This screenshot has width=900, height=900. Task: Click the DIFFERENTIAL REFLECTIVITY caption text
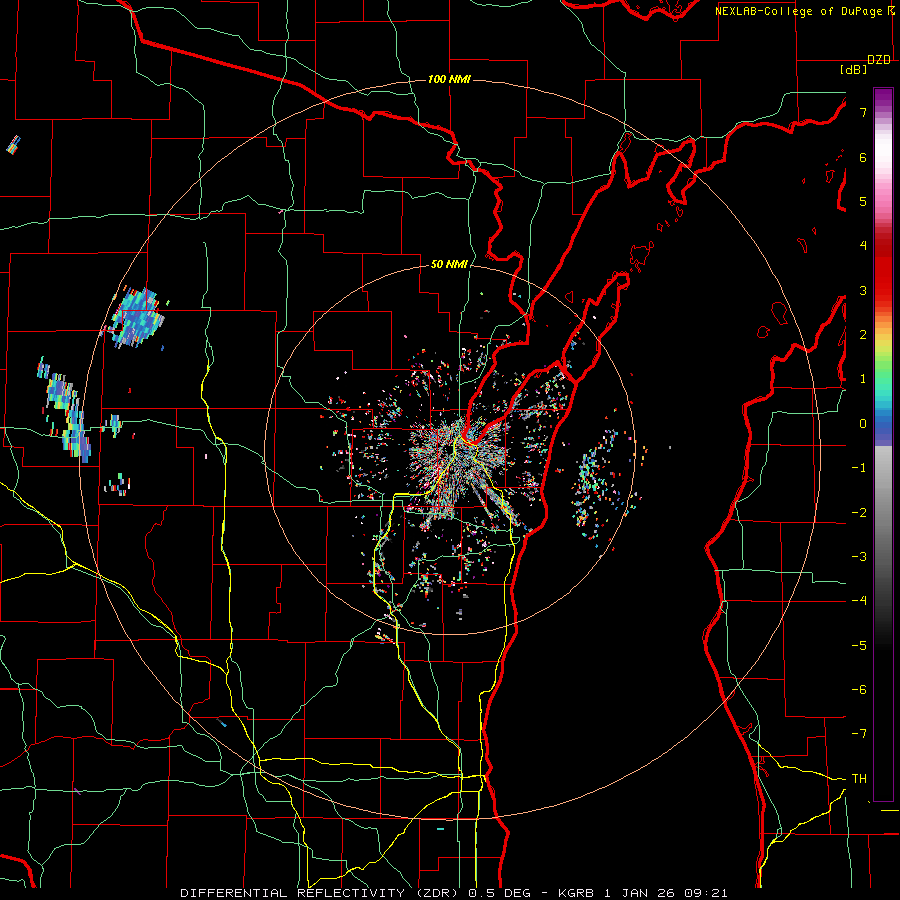[x=293, y=893]
